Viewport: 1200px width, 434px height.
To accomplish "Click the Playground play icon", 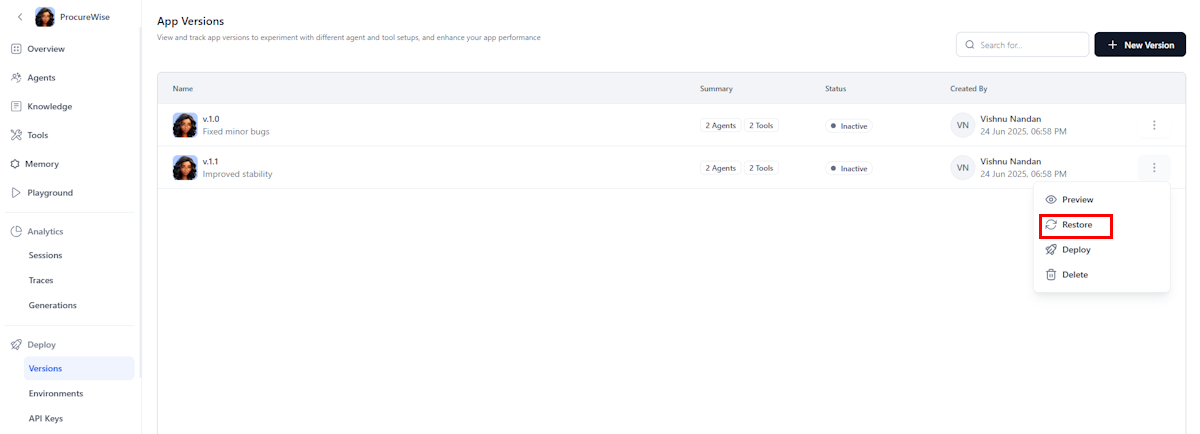I will (x=16, y=193).
